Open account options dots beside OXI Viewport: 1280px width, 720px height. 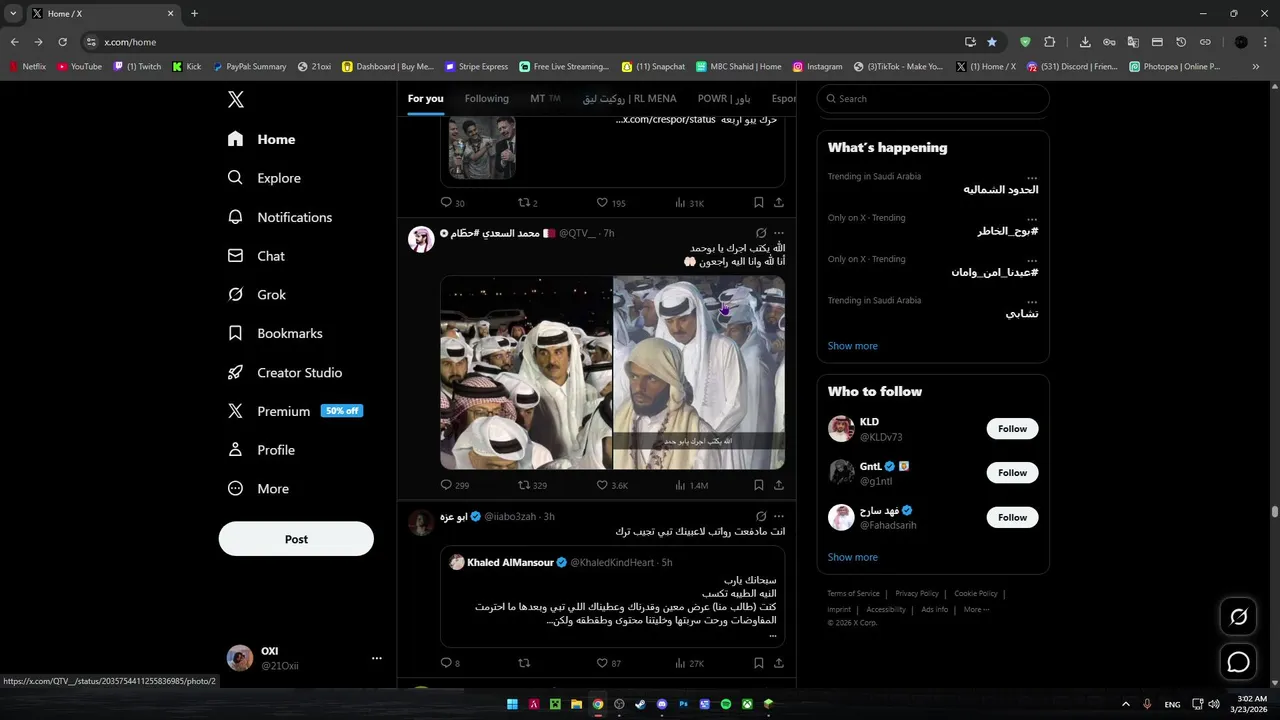tap(376, 658)
